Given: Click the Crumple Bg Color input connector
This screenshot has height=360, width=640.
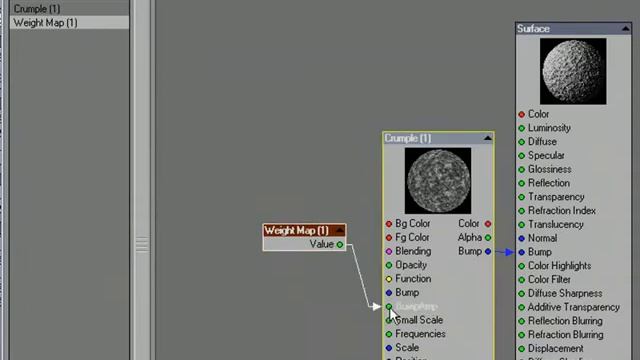Looking at the screenshot, I should click(x=389, y=224).
